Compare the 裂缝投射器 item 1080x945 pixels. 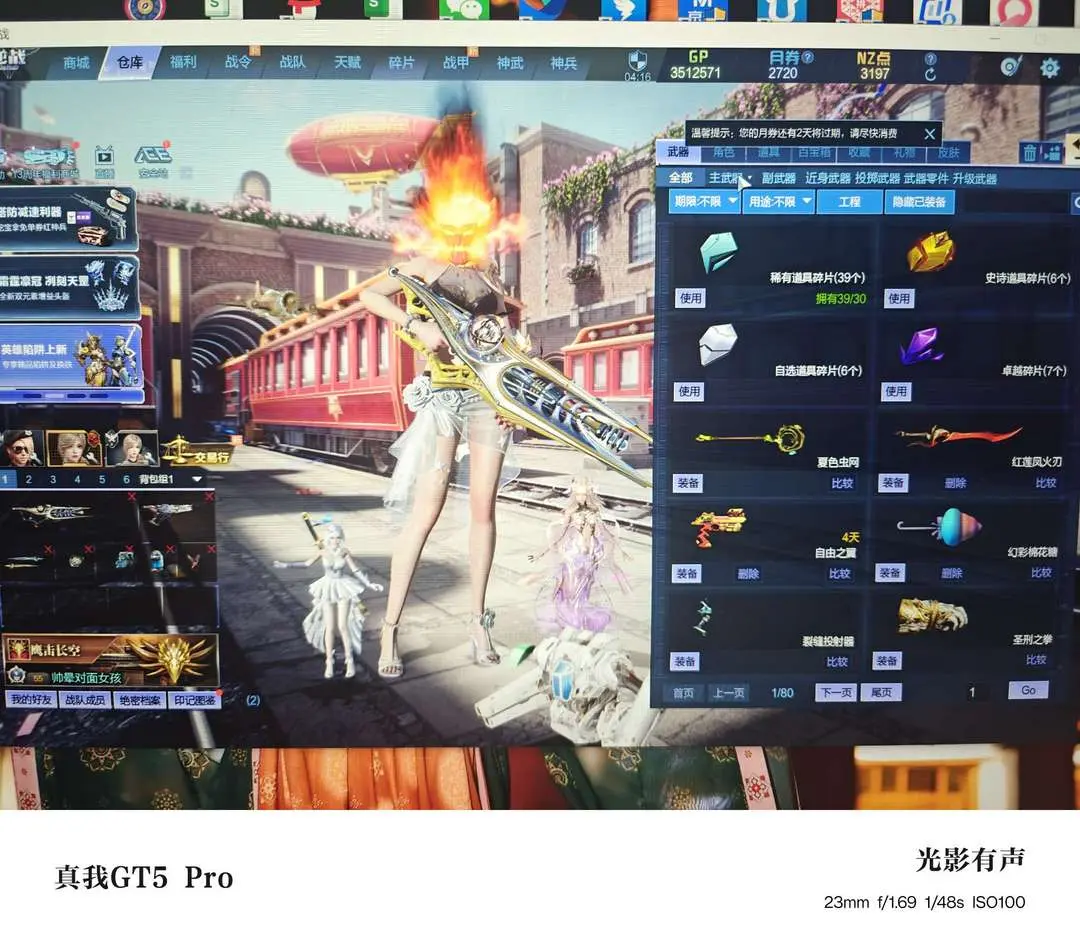coord(837,662)
